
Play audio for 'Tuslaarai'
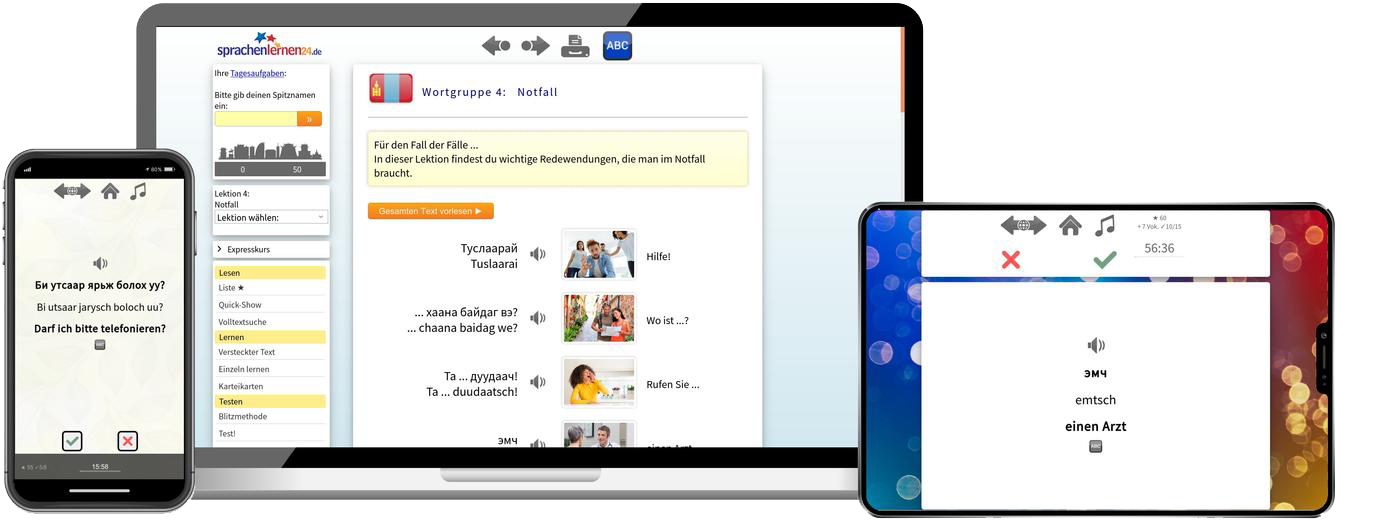click(x=538, y=255)
